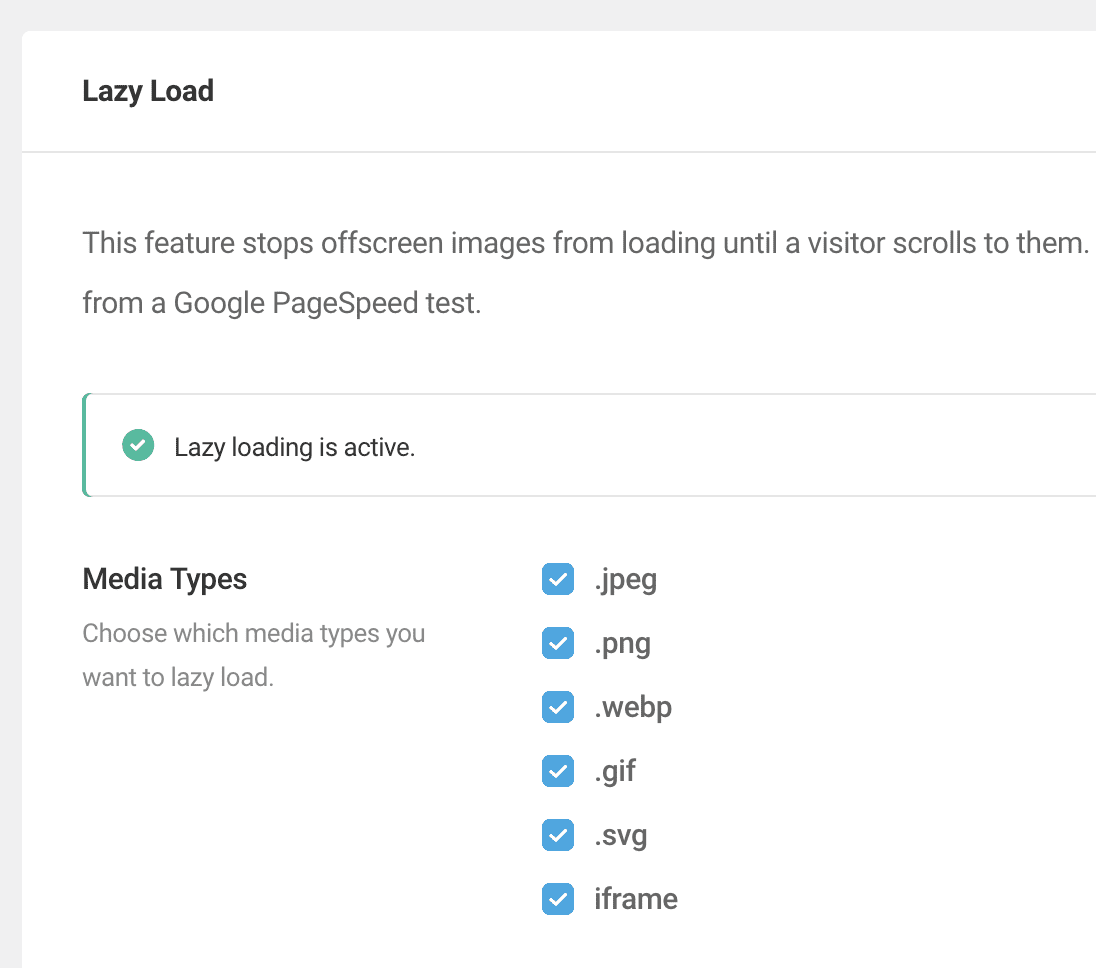Click the .jpeg label text

(625, 579)
